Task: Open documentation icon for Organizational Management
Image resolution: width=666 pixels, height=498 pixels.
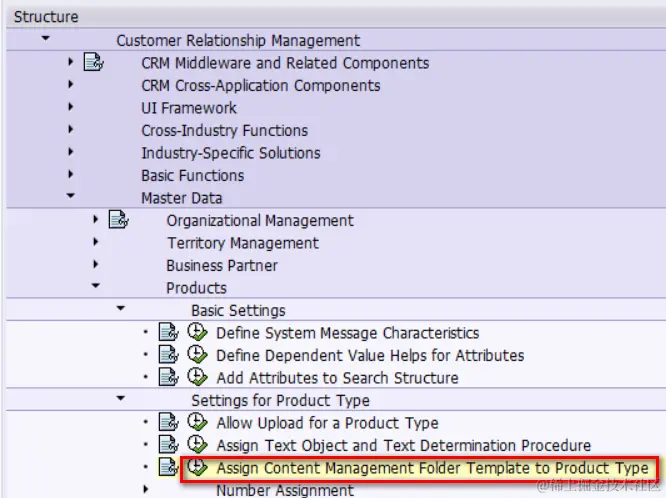Action: (x=119, y=220)
